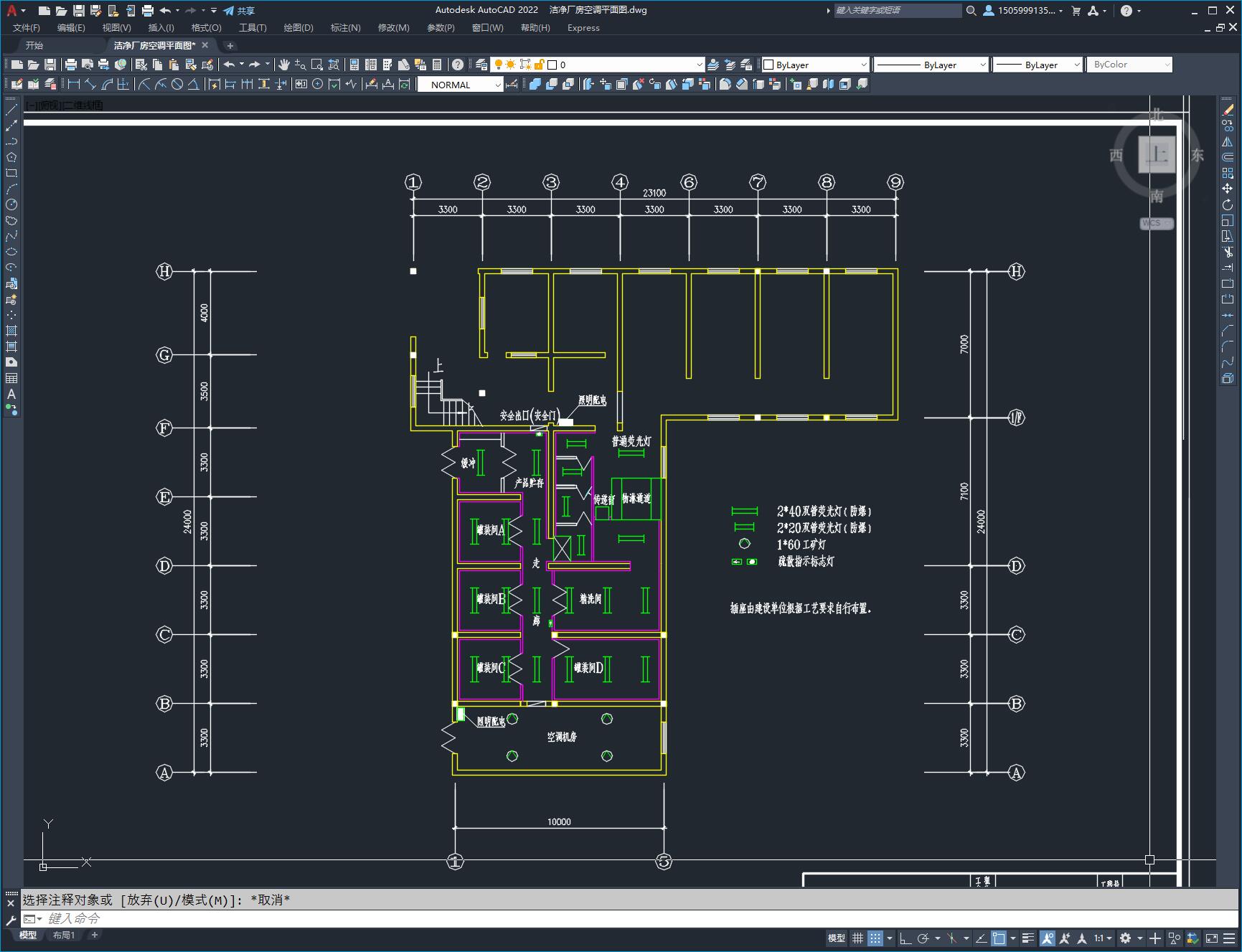The width and height of the screenshot is (1242, 952).
Task: Click the viewport label [-][俯视][二维线框]
Action: tap(64, 105)
